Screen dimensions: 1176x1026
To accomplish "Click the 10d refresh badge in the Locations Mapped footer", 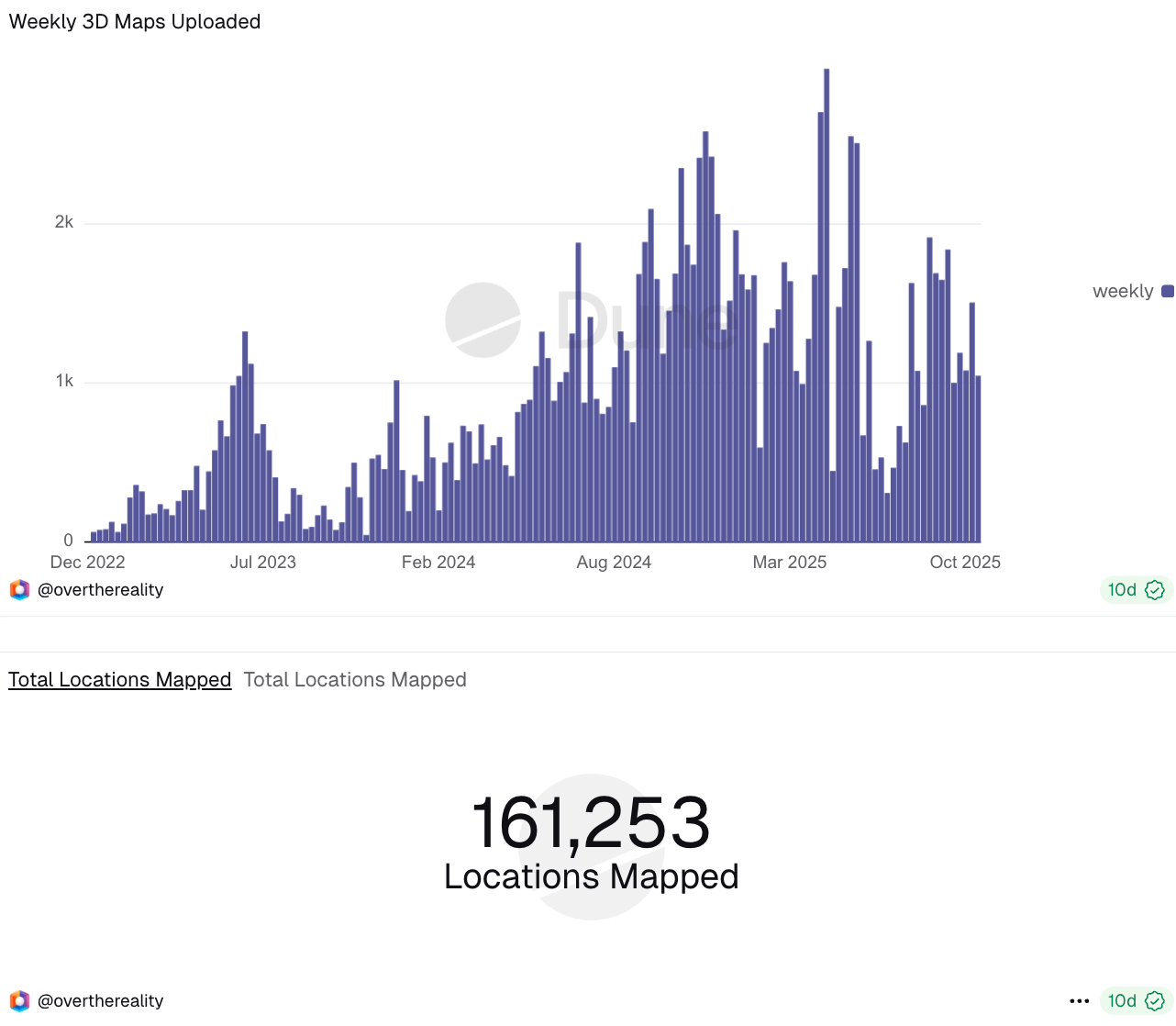I will pos(1122,1001).
